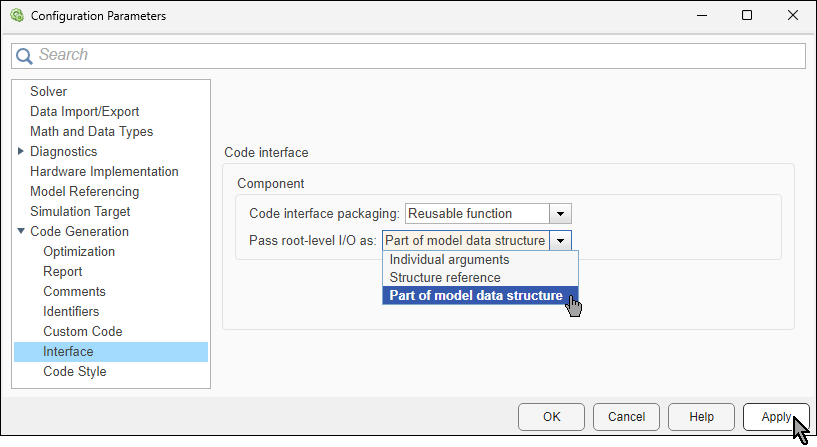Click the search magnifier icon
This screenshot has height=447, width=817.
click(x=24, y=55)
